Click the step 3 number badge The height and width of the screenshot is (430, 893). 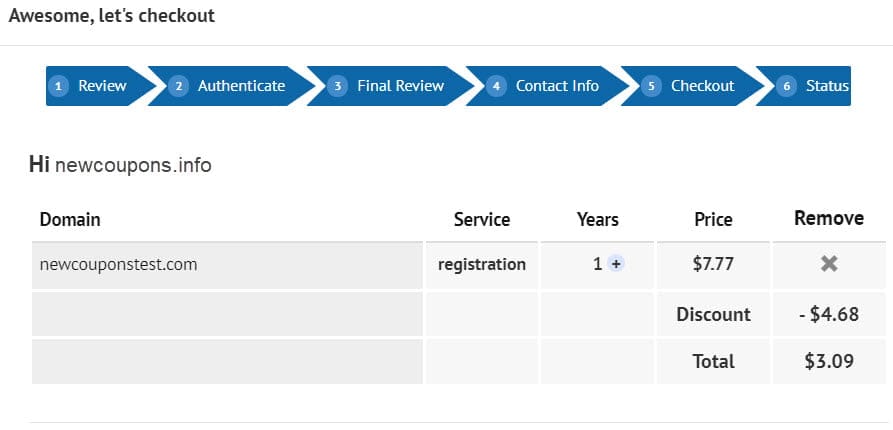(338, 86)
